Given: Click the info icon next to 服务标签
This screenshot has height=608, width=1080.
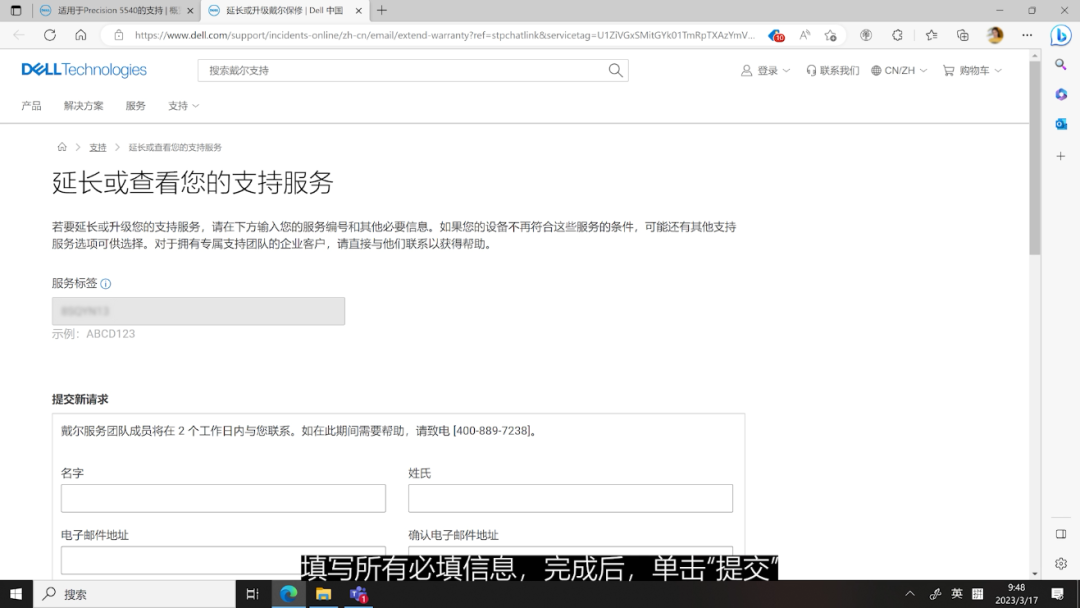Looking at the screenshot, I should (105, 283).
